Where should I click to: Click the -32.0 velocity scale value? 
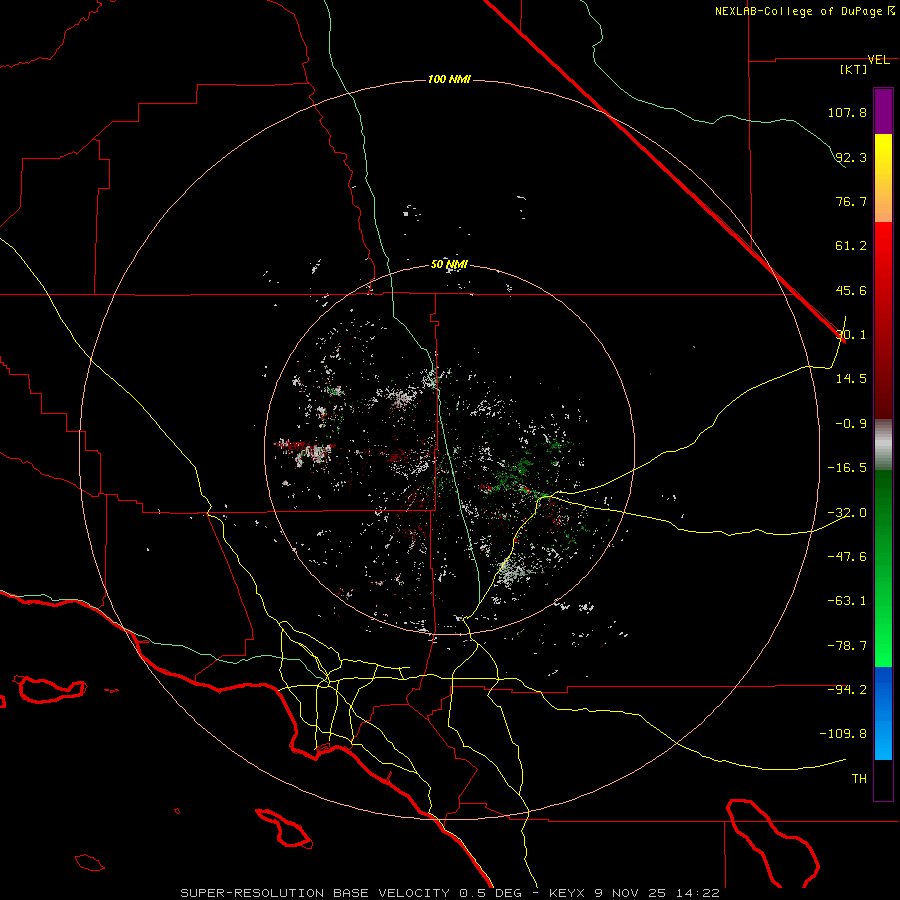click(x=847, y=512)
